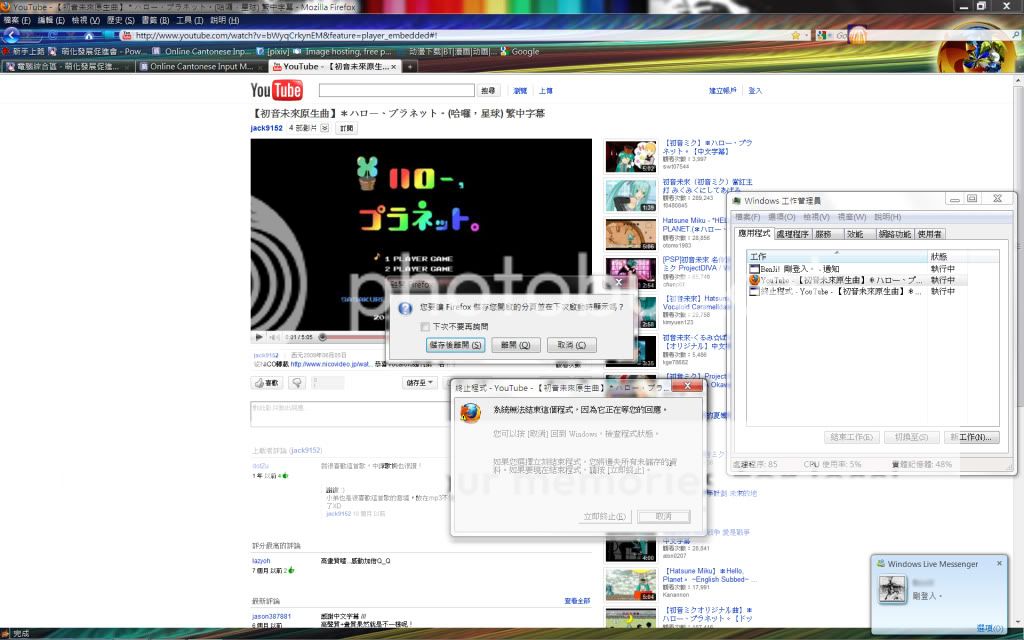Click the 建立帳戶 link on YouTube
The image size is (1024, 640).
click(723, 91)
